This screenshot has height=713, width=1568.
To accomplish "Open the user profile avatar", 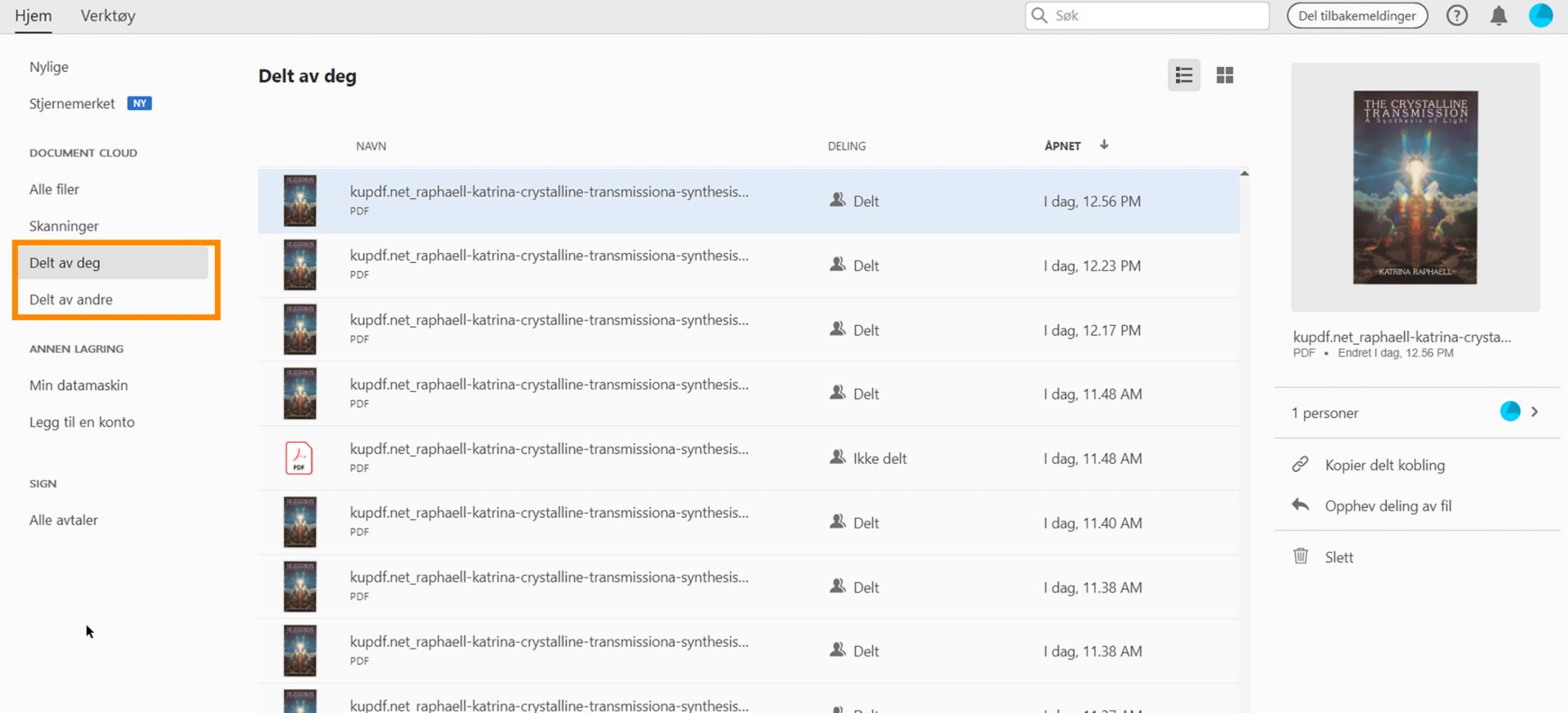I will 1540,16.
